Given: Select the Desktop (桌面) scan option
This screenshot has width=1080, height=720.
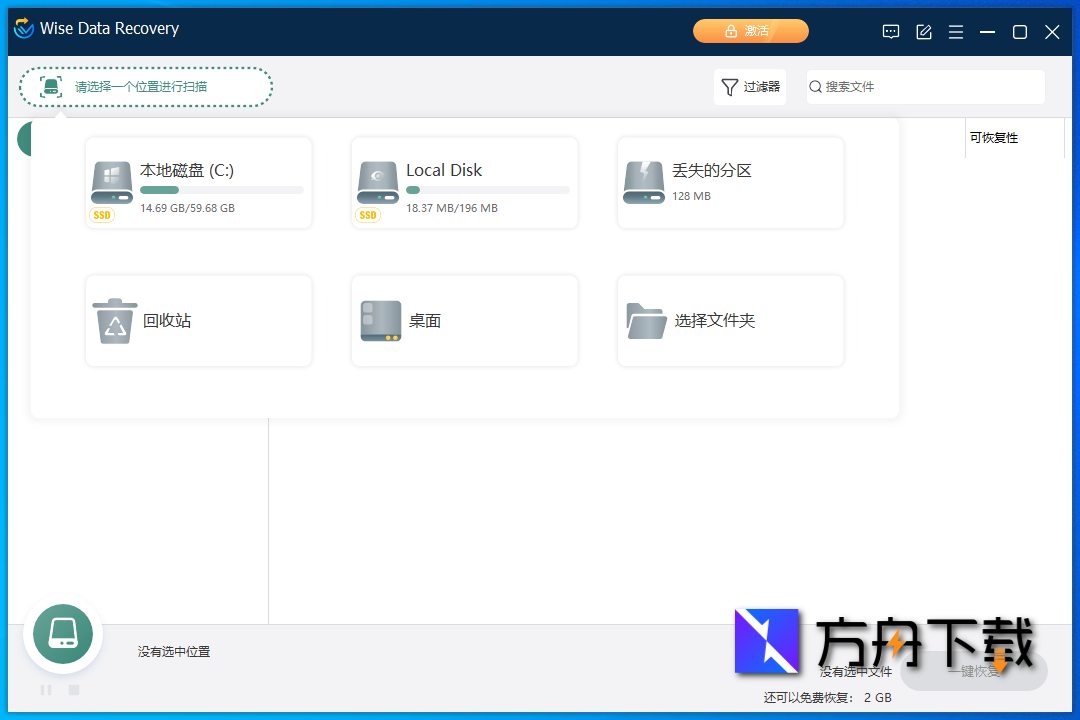Looking at the screenshot, I should point(464,320).
